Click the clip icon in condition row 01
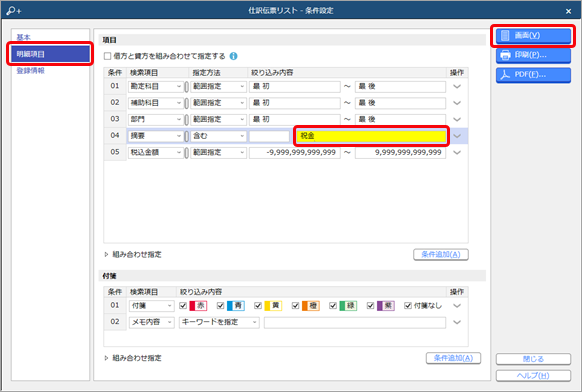 (187, 86)
